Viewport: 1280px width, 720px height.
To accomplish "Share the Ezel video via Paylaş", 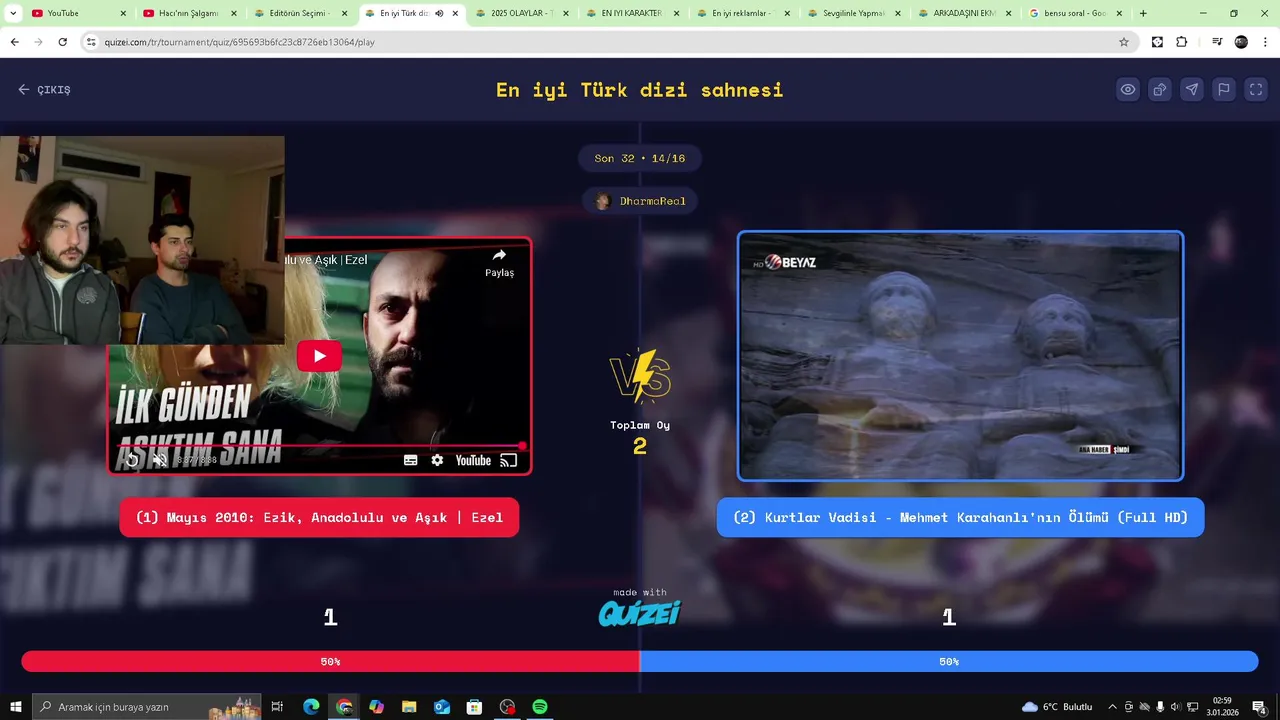I will tap(499, 263).
